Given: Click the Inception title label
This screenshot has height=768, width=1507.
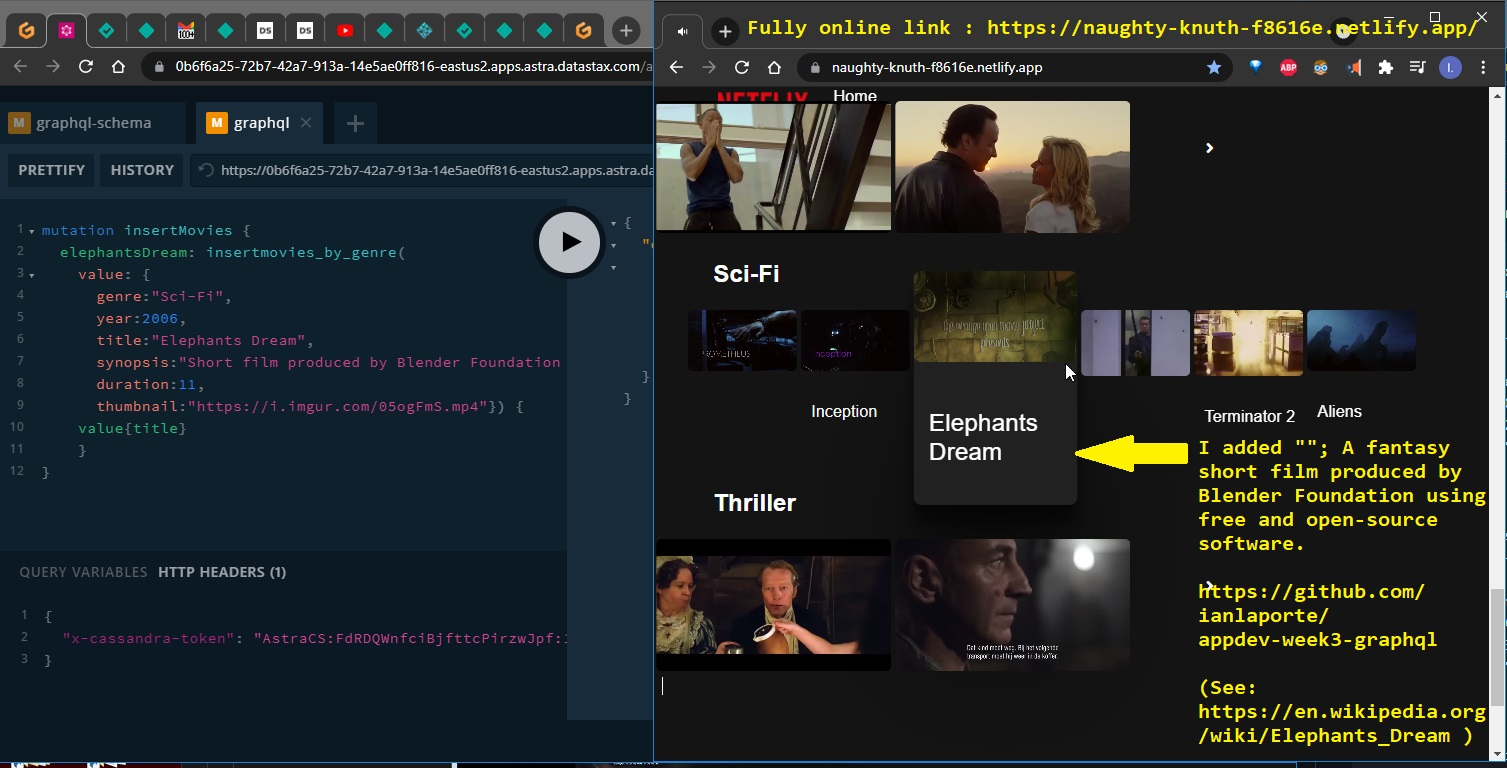Looking at the screenshot, I should 844,411.
